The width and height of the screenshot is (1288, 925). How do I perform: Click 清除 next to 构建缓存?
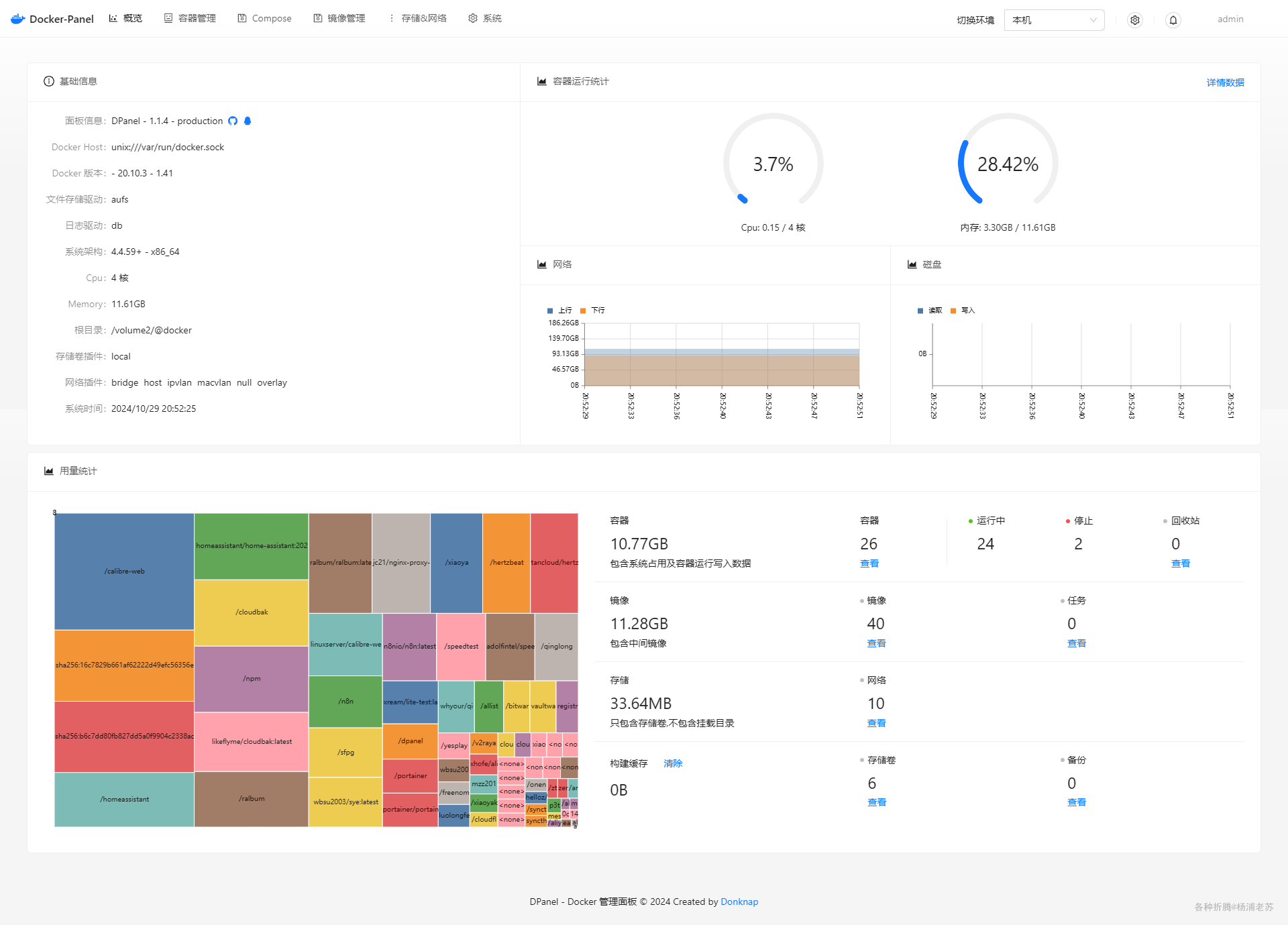(673, 763)
